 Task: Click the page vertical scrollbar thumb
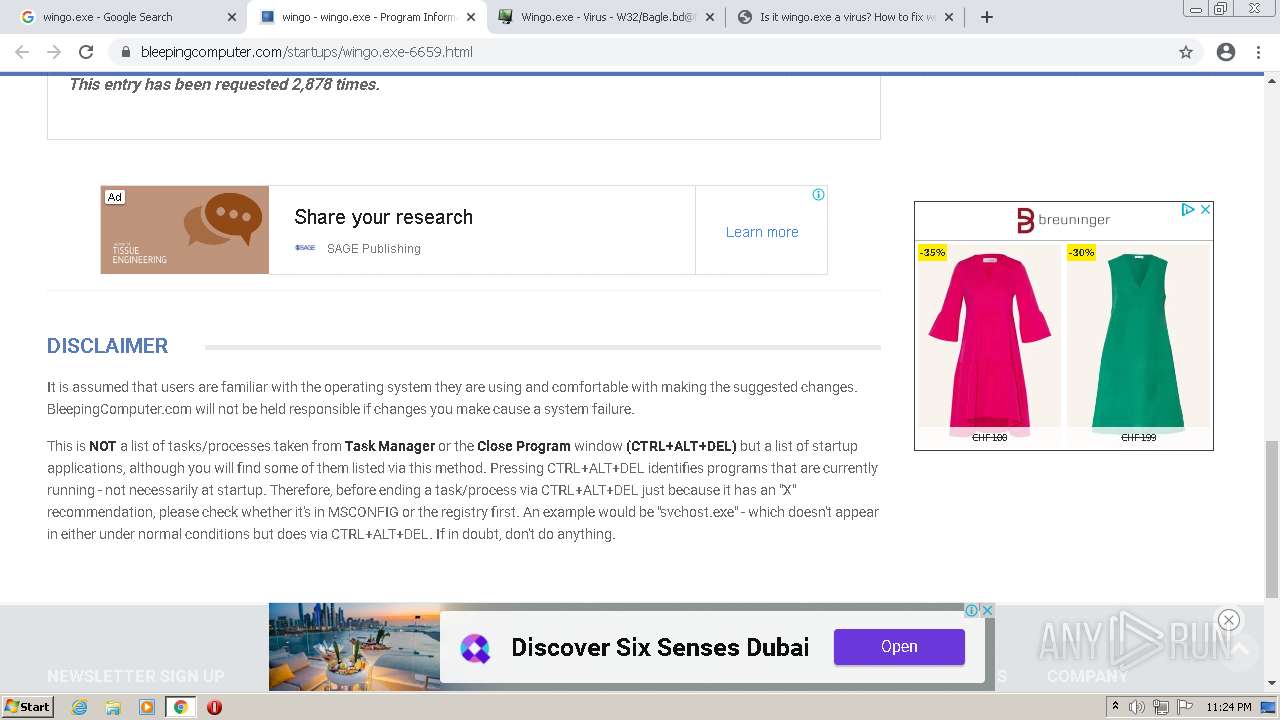tap(1272, 518)
